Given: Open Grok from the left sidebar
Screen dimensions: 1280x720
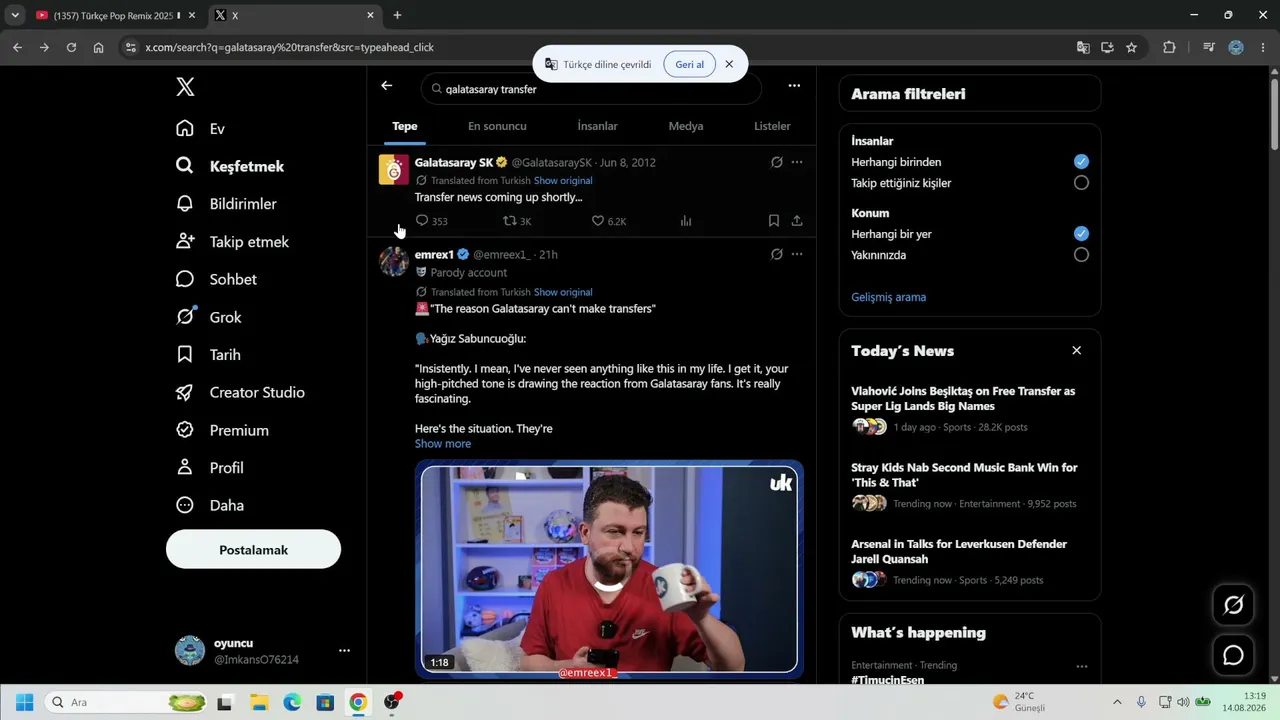Looking at the screenshot, I should click(x=208, y=317).
